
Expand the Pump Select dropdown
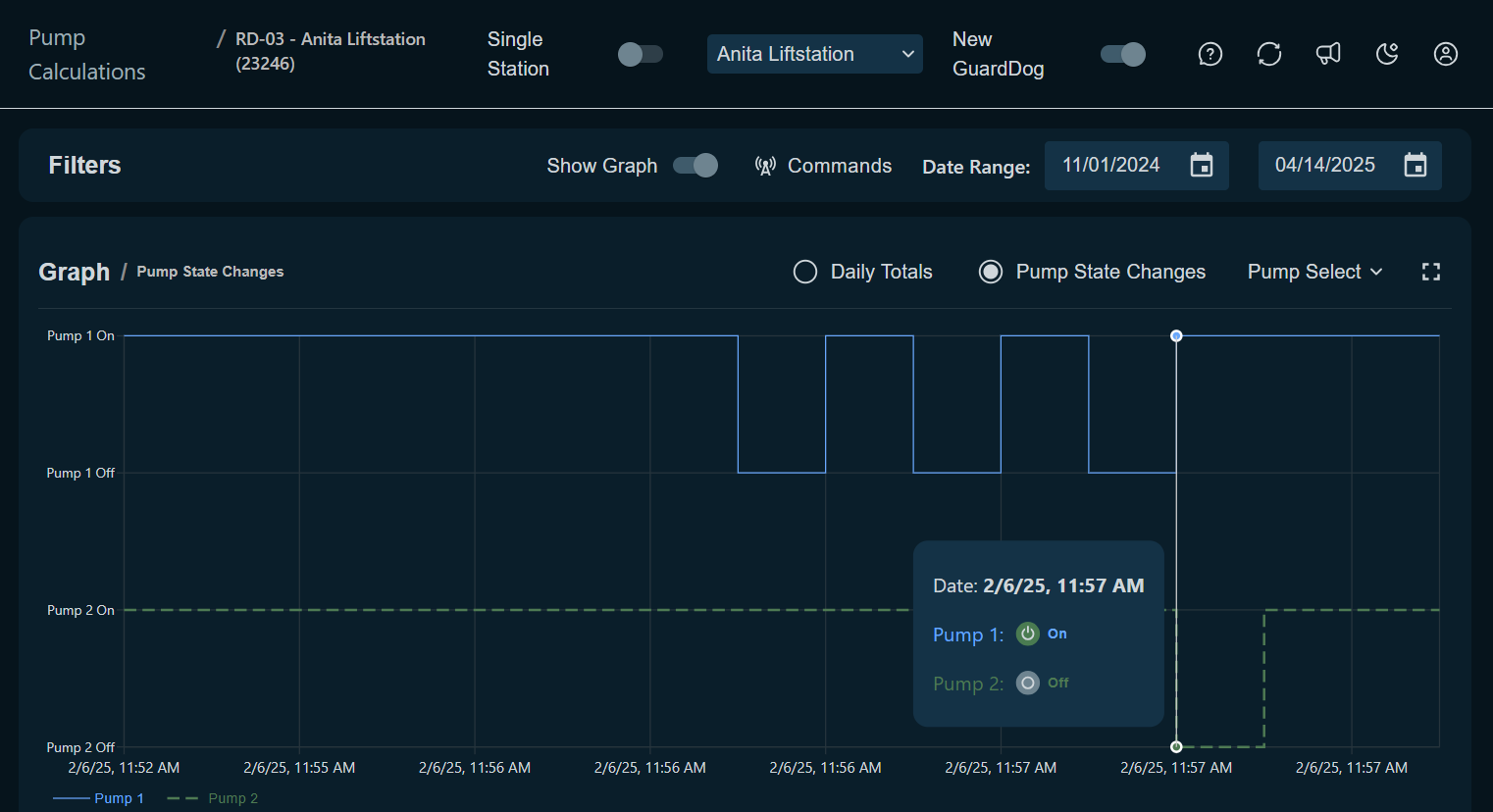click(x=1314, y=272)
